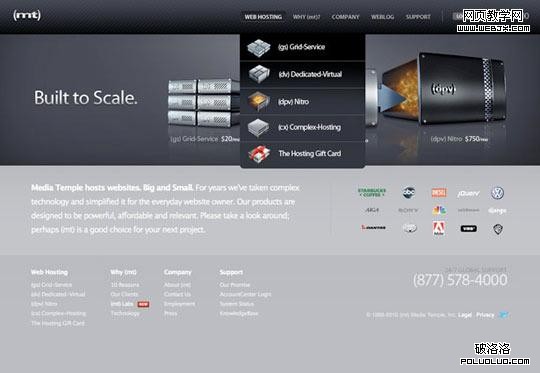Image resolution: width=540 pixels, height=373 pixels.
Task: Click the Volkswagen client logo
Action: tap(497, 193)
